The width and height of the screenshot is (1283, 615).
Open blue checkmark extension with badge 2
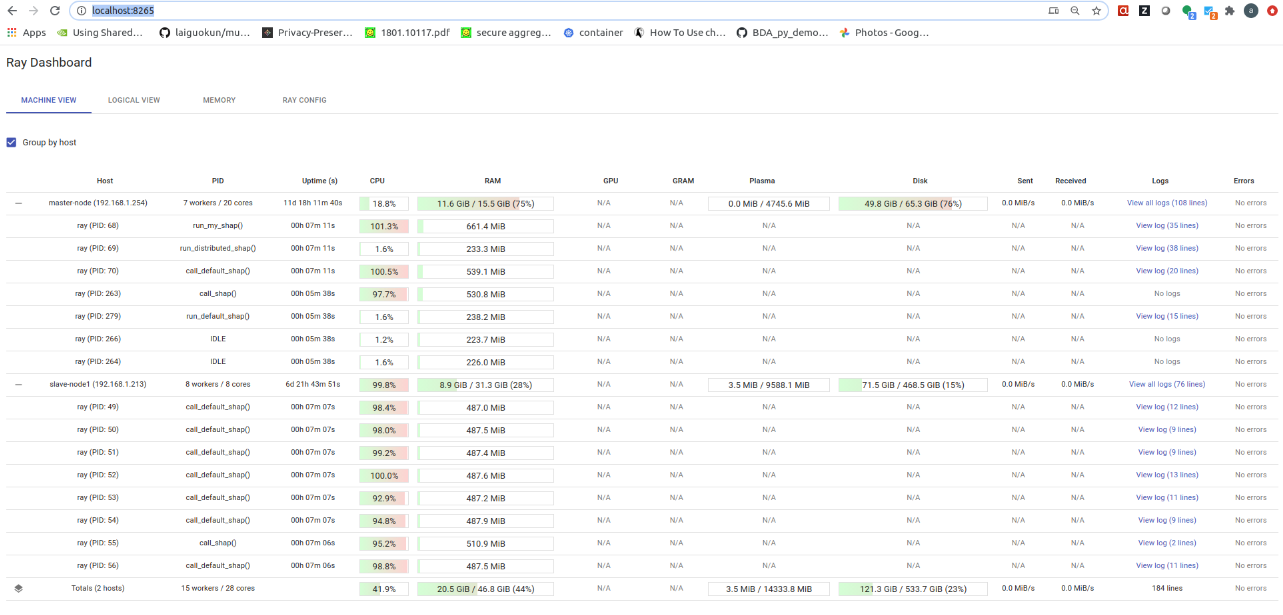tap(1210, 12)
